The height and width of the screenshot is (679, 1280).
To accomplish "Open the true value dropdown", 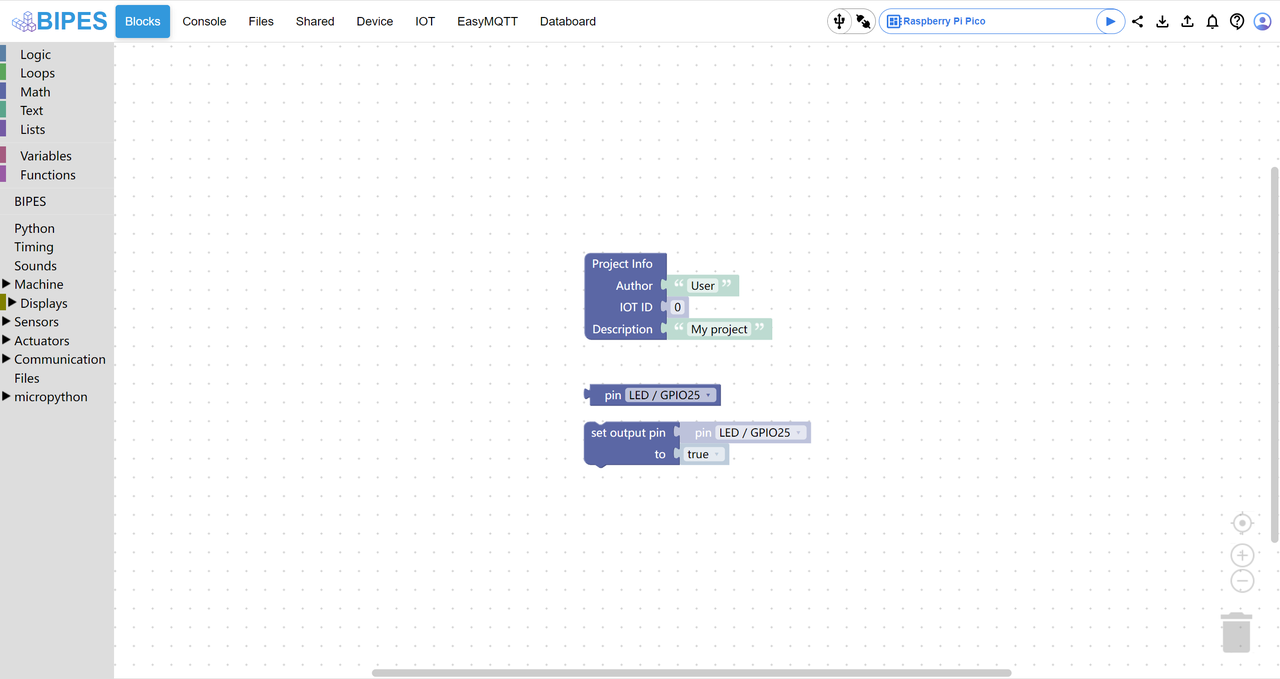I will point(704,454).
